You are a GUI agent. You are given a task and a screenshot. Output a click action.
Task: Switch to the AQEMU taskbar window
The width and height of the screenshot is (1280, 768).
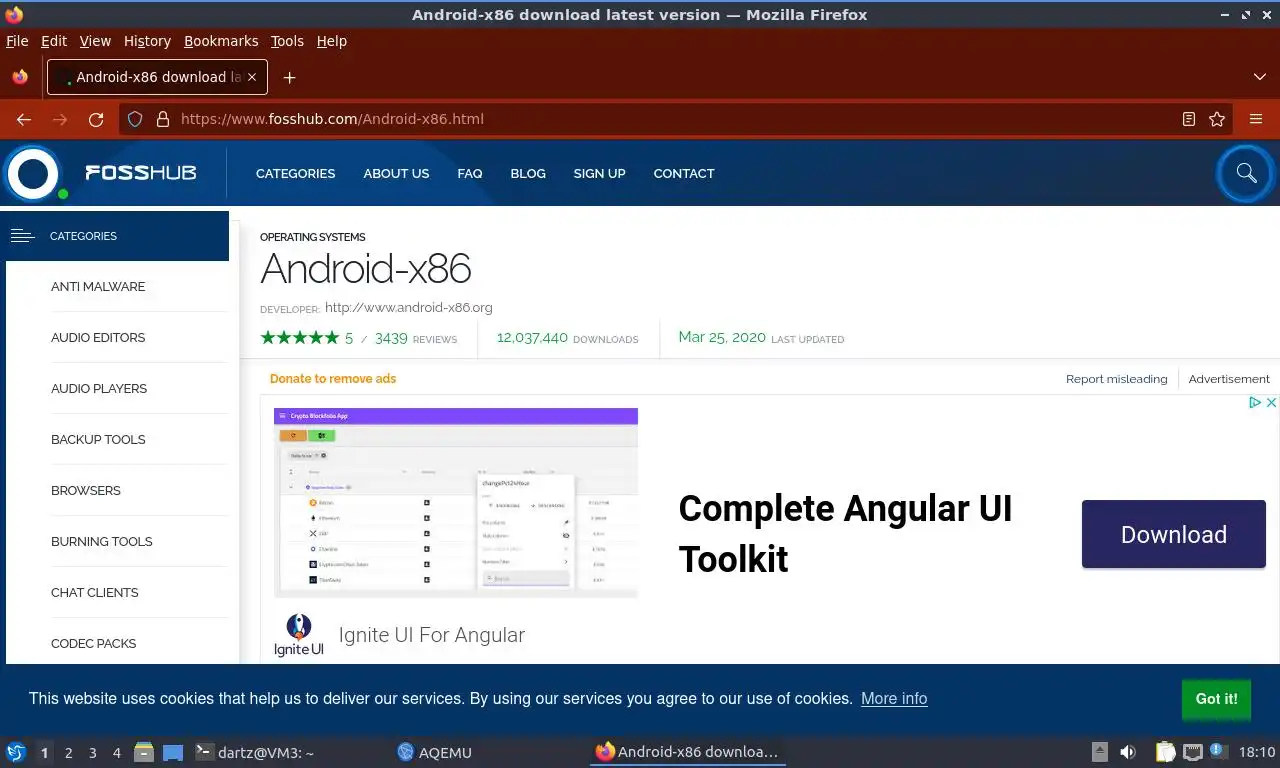tap(434, 752)
